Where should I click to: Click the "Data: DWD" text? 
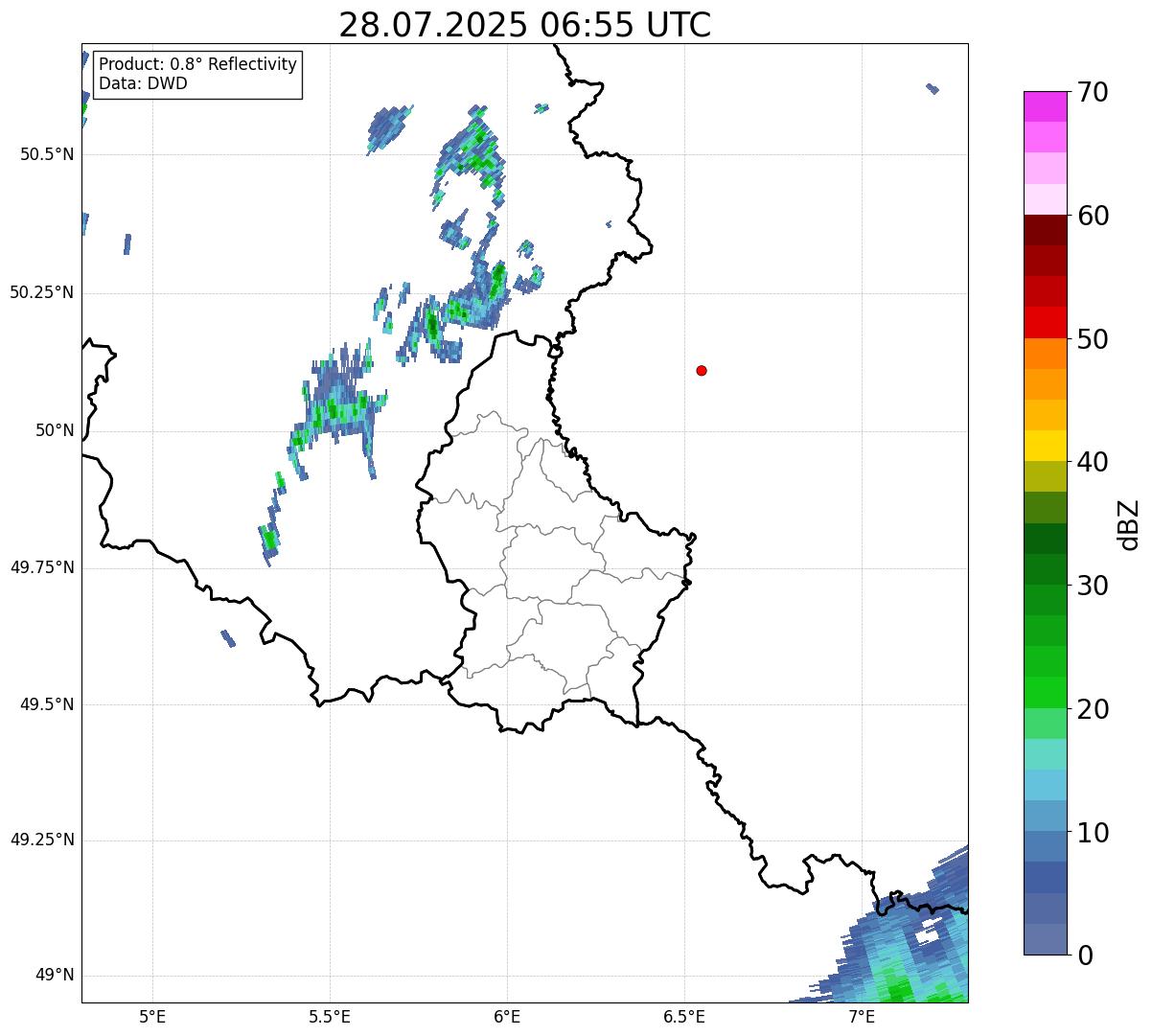pyautogui.click(x=144, y=83)
